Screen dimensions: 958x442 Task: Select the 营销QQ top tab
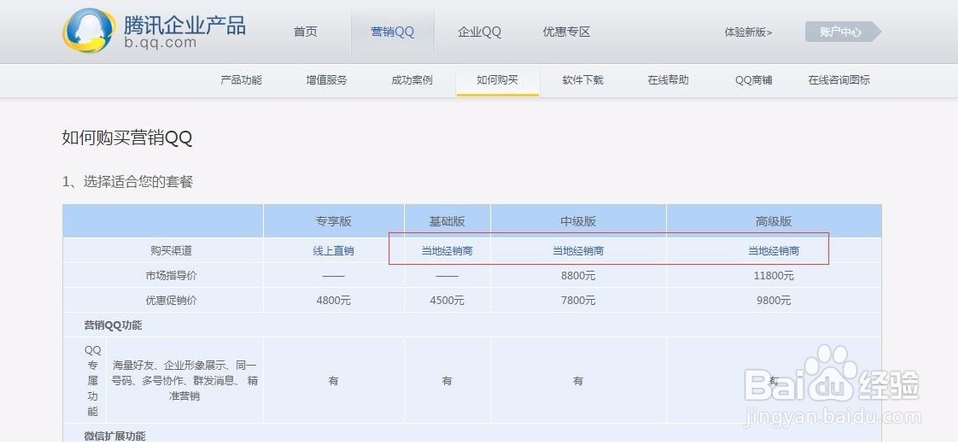point(392,32)
